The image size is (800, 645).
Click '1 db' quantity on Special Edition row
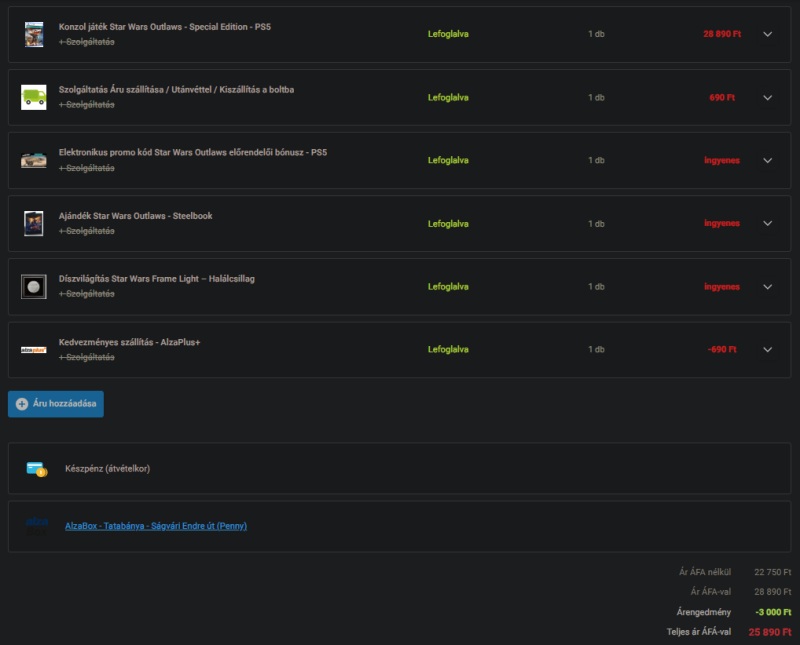[x=596, y=34]
